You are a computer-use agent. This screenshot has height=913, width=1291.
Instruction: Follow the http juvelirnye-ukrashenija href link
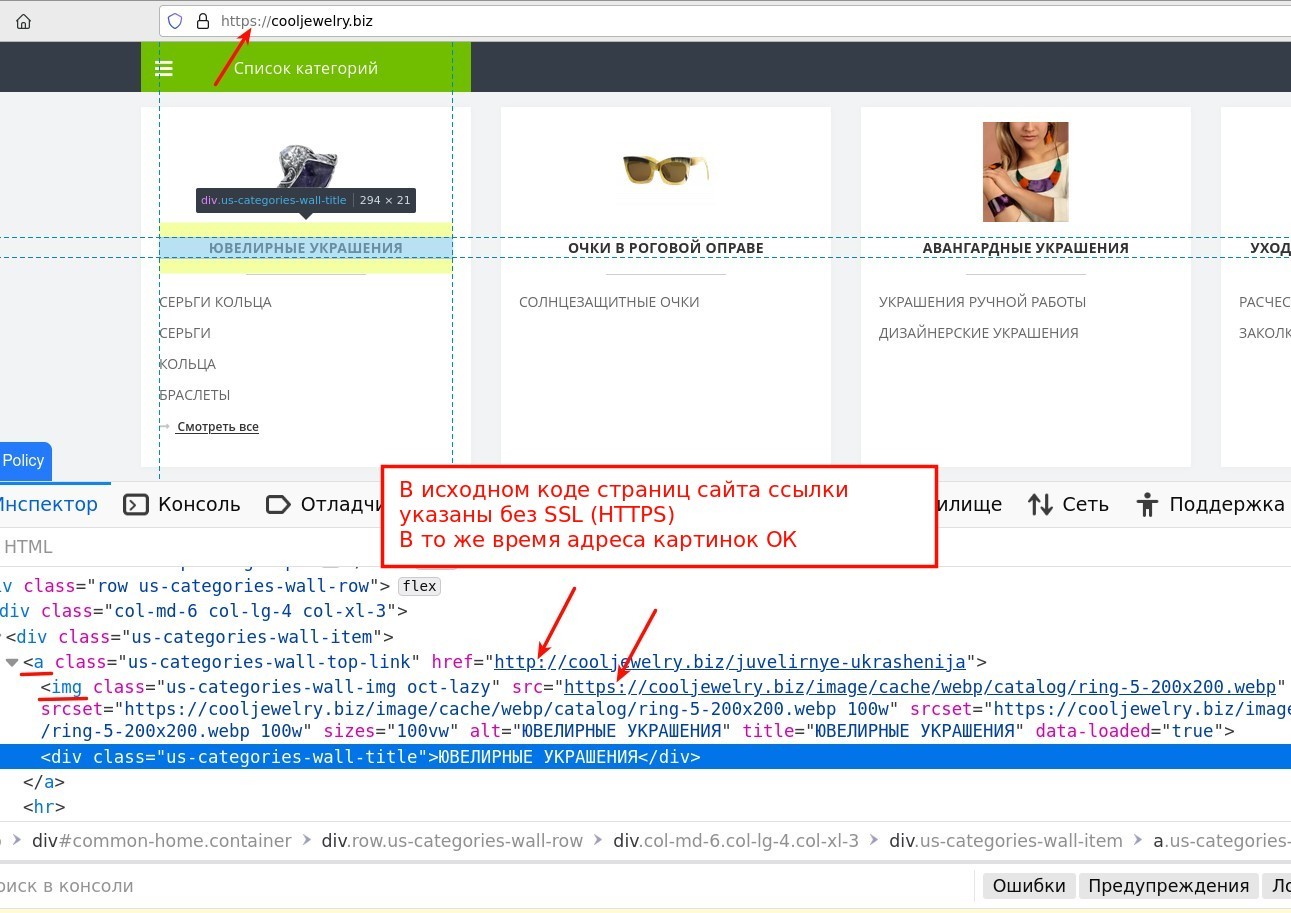point(730,662)
